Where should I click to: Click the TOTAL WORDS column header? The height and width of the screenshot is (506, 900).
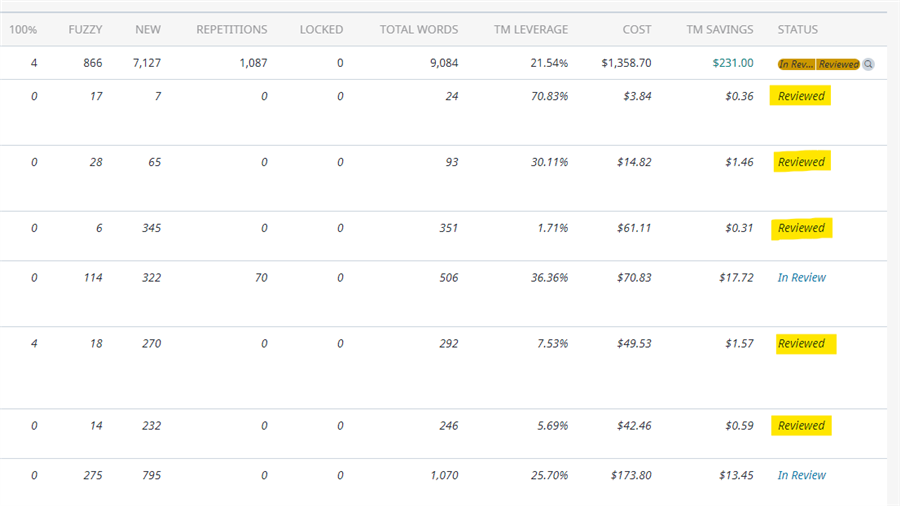[x=418, y=30]
